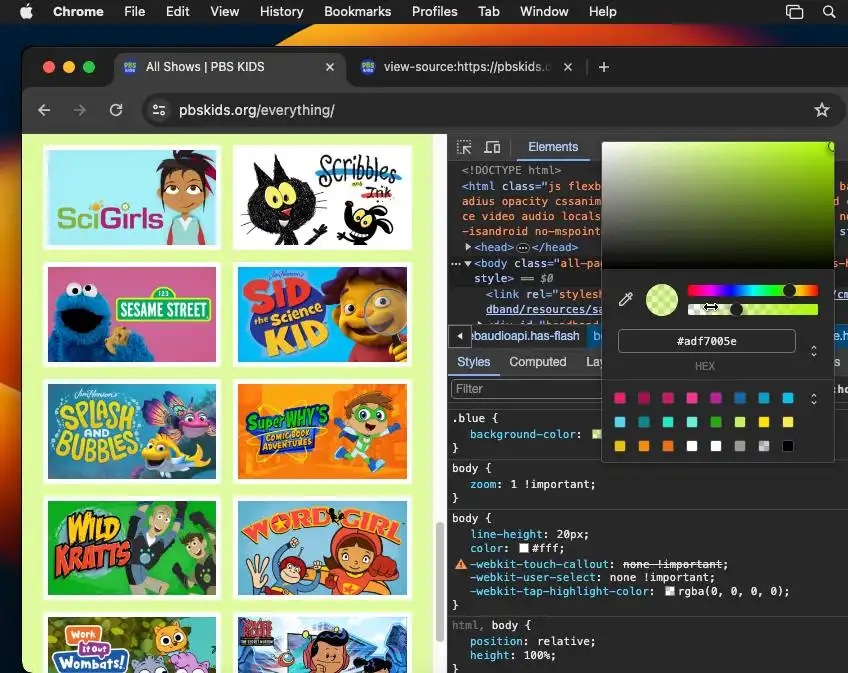Click the HEX color value field
The width and height of the screenshot is (848, 673).
coord(706,341)
